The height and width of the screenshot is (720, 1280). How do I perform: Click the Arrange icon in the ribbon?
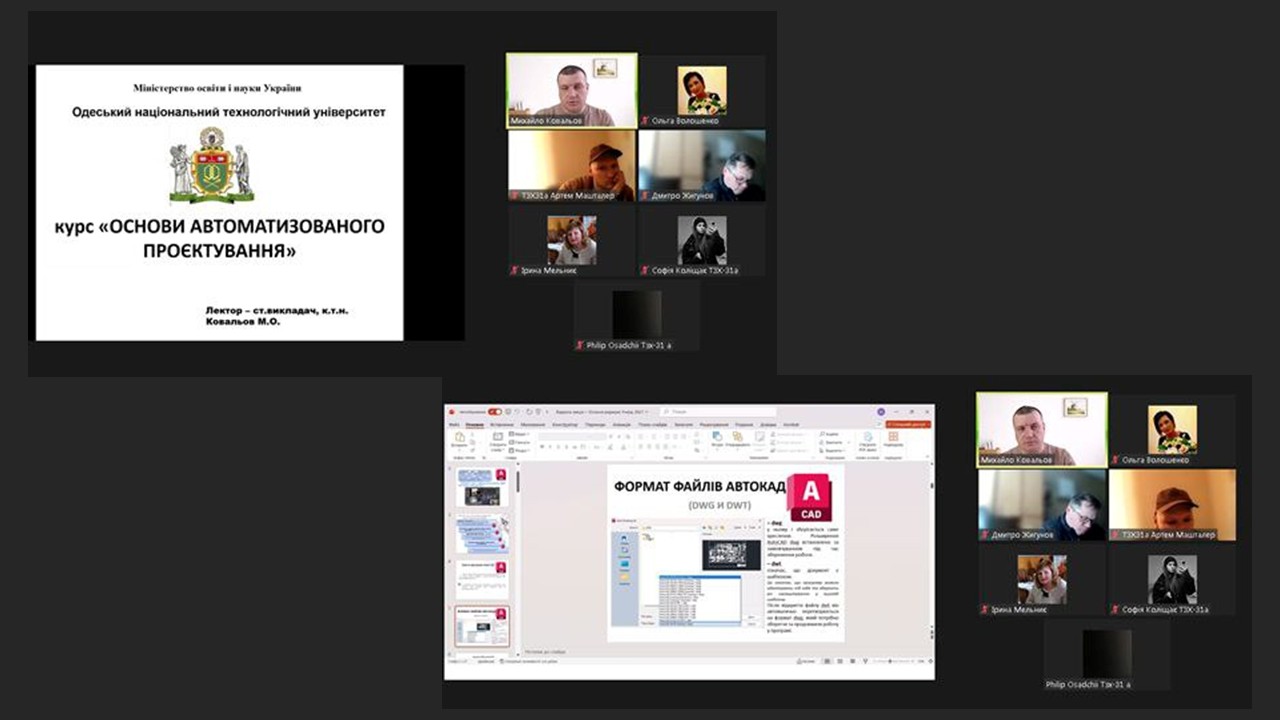[x=739, y=438]
